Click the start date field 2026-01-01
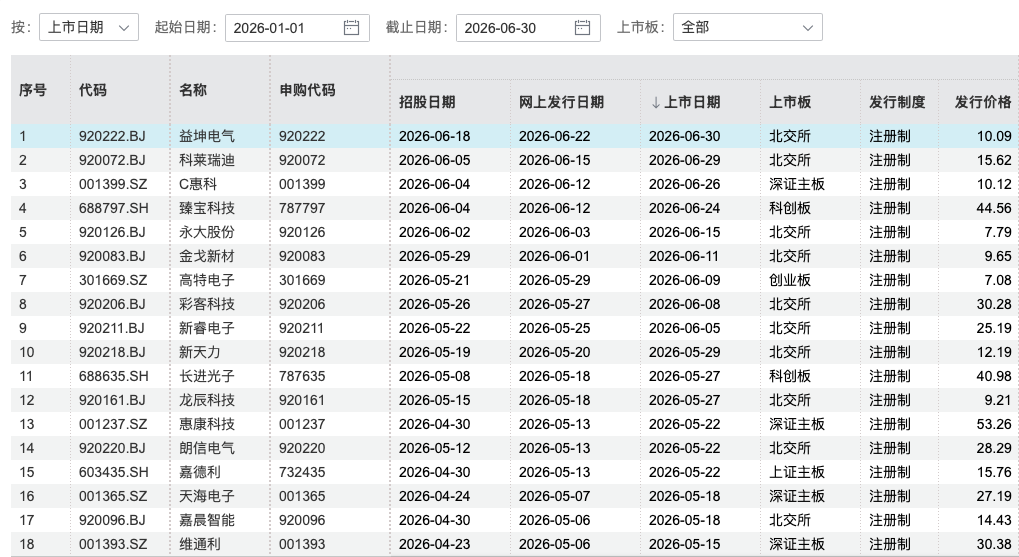 297,28
